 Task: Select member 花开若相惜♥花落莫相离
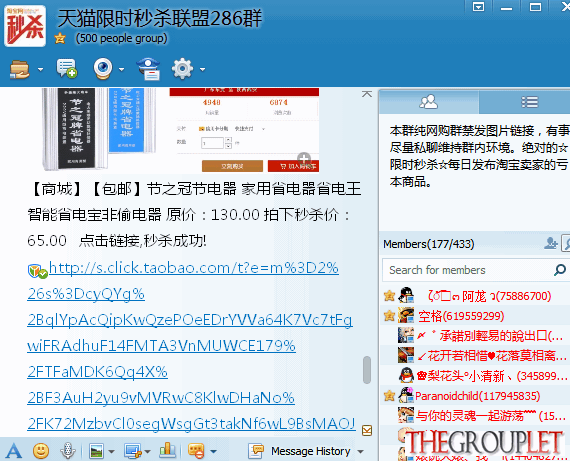[x=475, y=356]
